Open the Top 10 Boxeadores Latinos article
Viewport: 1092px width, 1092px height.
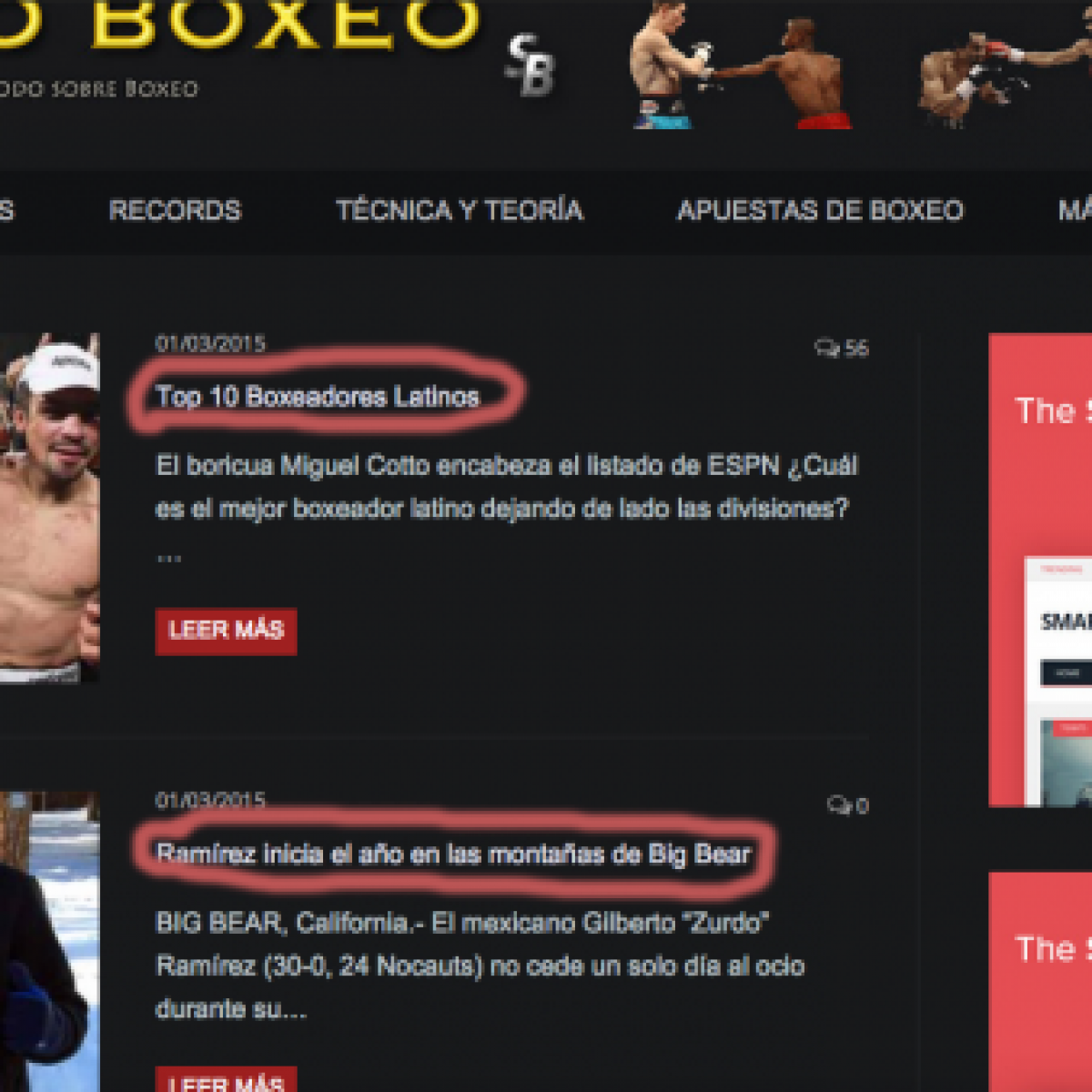317,396
